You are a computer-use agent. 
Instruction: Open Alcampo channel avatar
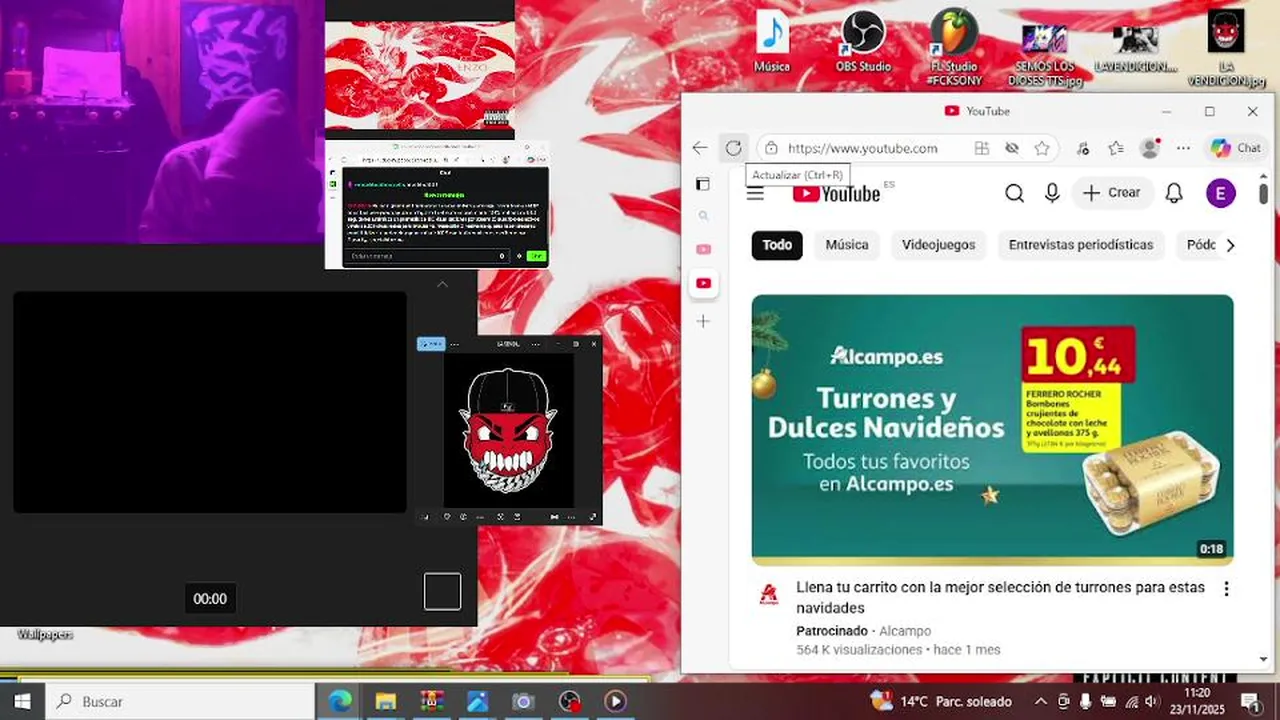(768, 593)
